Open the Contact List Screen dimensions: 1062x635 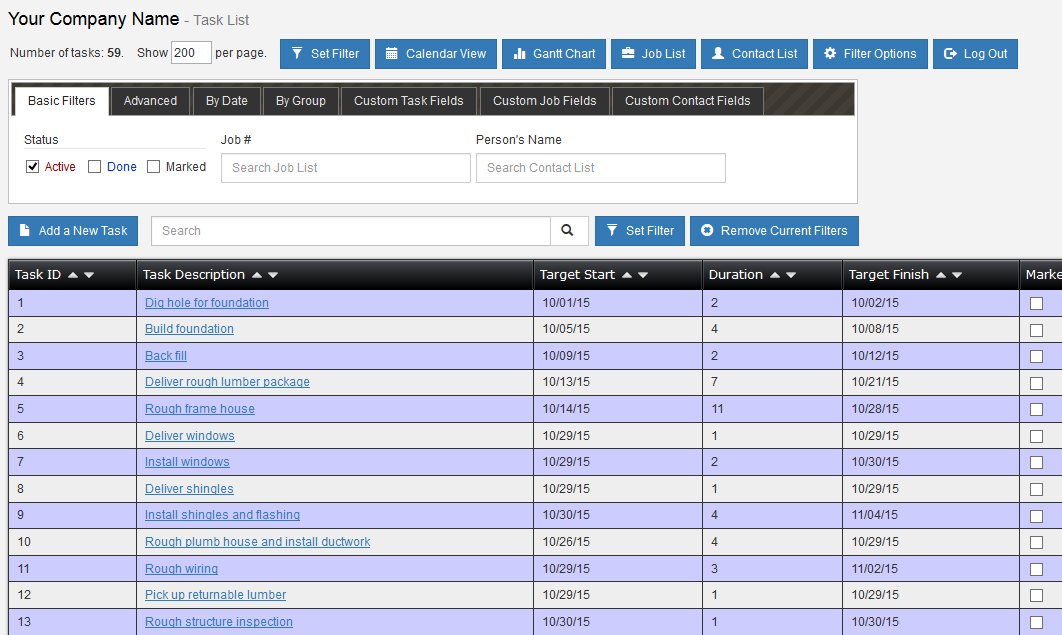[754, 54]
